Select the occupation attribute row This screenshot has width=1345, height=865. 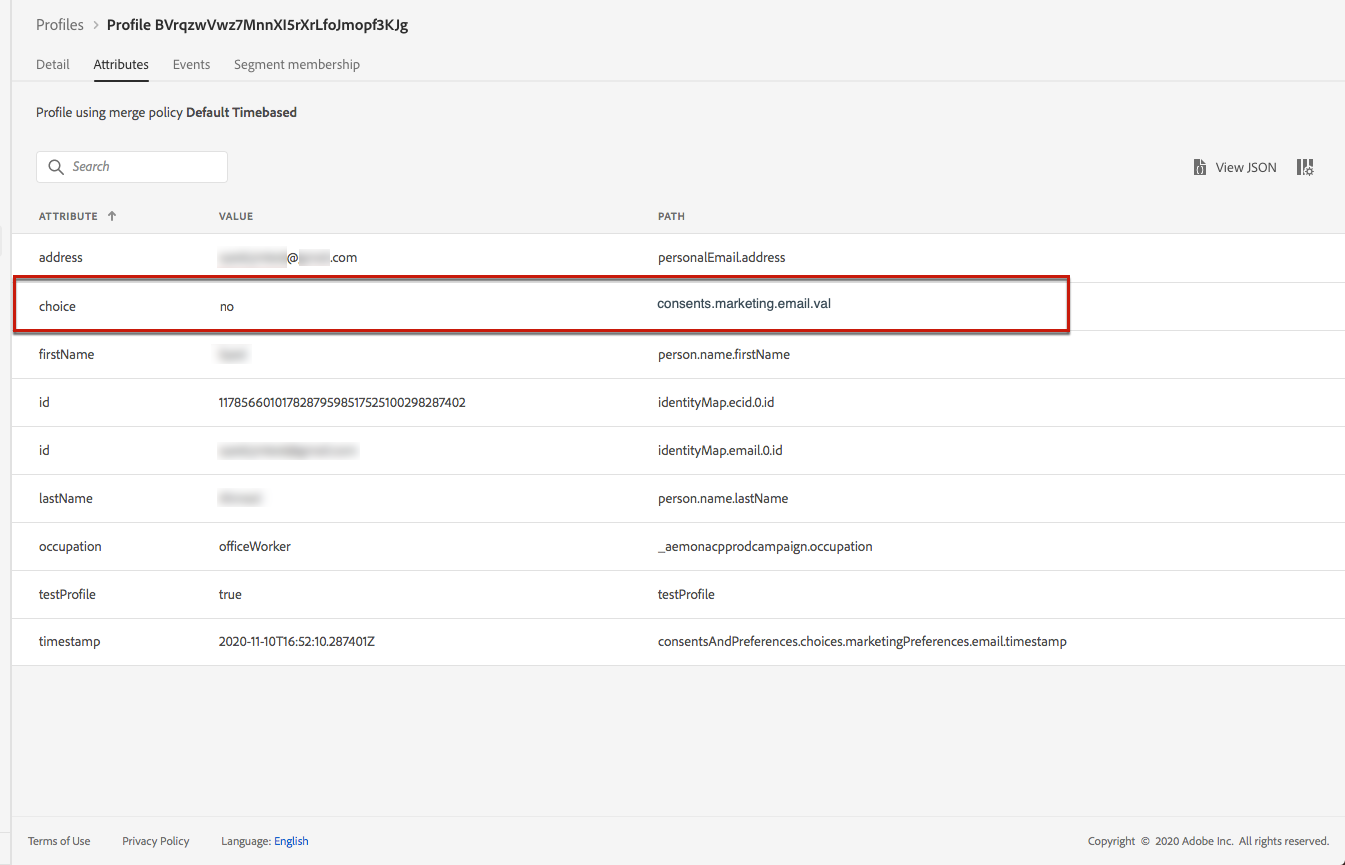70,546
